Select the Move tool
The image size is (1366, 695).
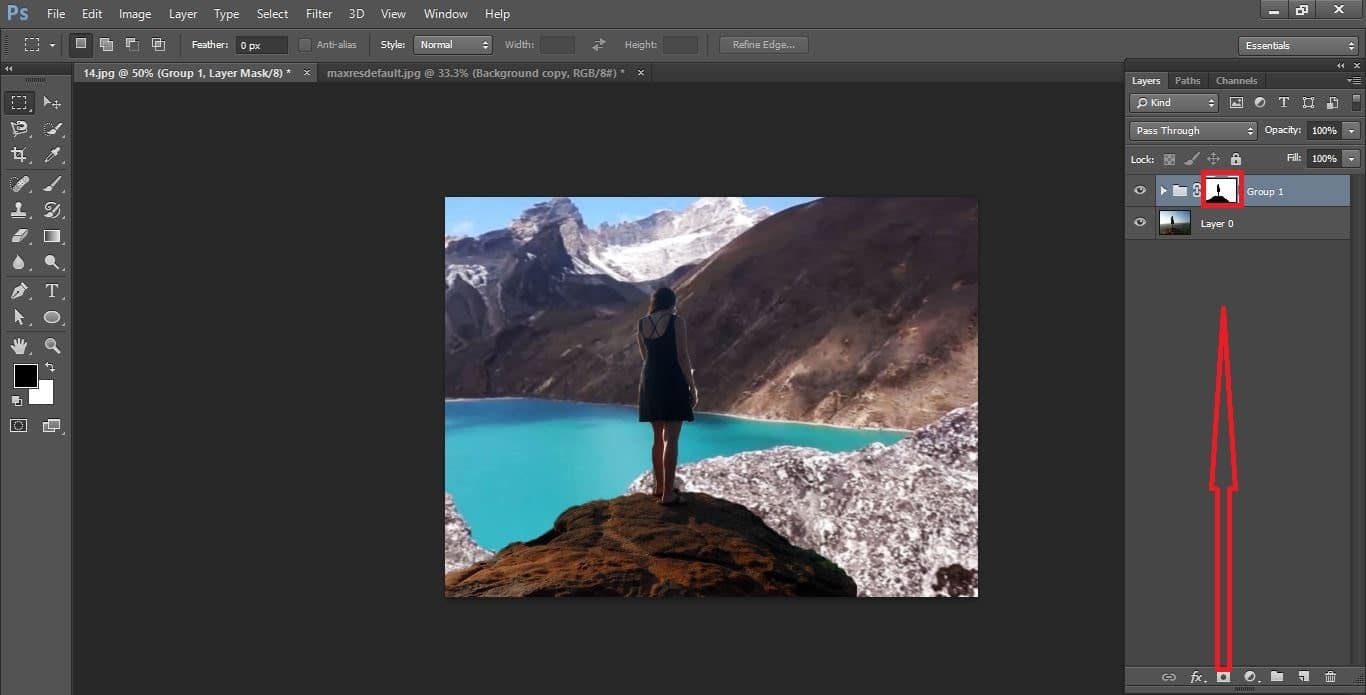tap(52, 102)
